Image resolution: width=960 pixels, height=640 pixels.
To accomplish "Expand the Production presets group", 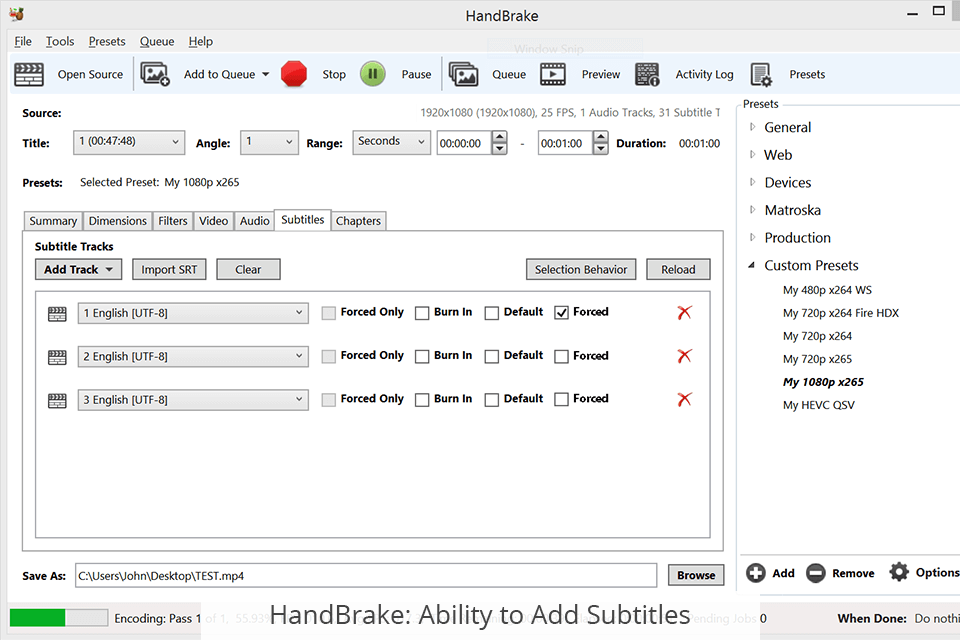I will pos(752,237).
